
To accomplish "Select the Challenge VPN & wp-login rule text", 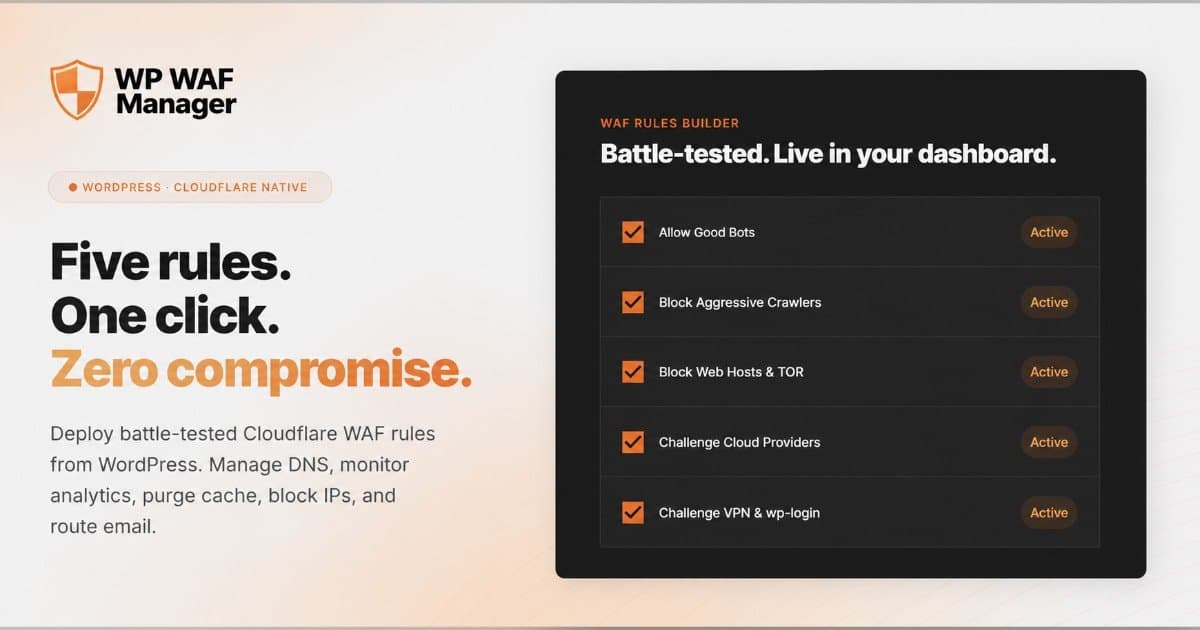I will click(739, 513).
